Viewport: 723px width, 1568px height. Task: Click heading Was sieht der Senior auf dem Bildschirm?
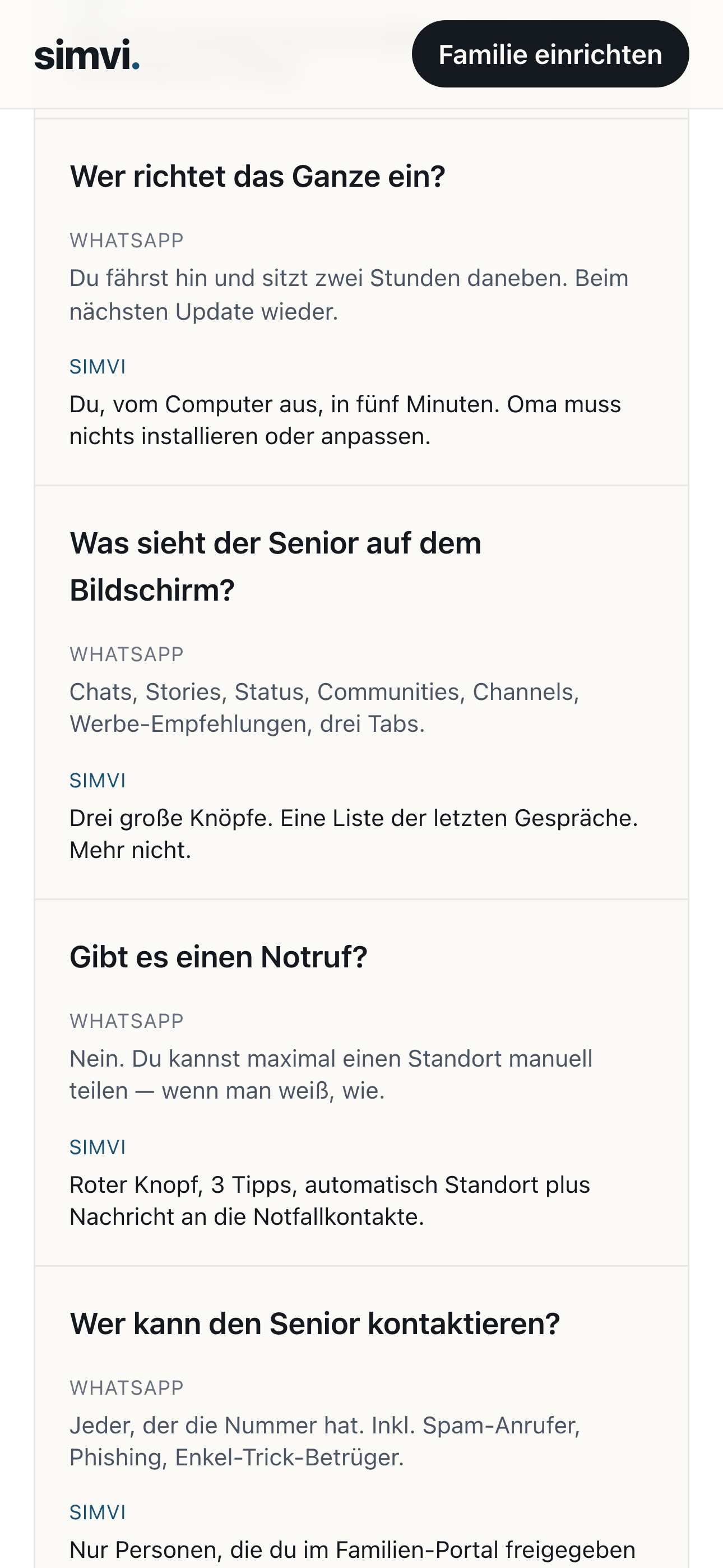click(x=275, y=567)
